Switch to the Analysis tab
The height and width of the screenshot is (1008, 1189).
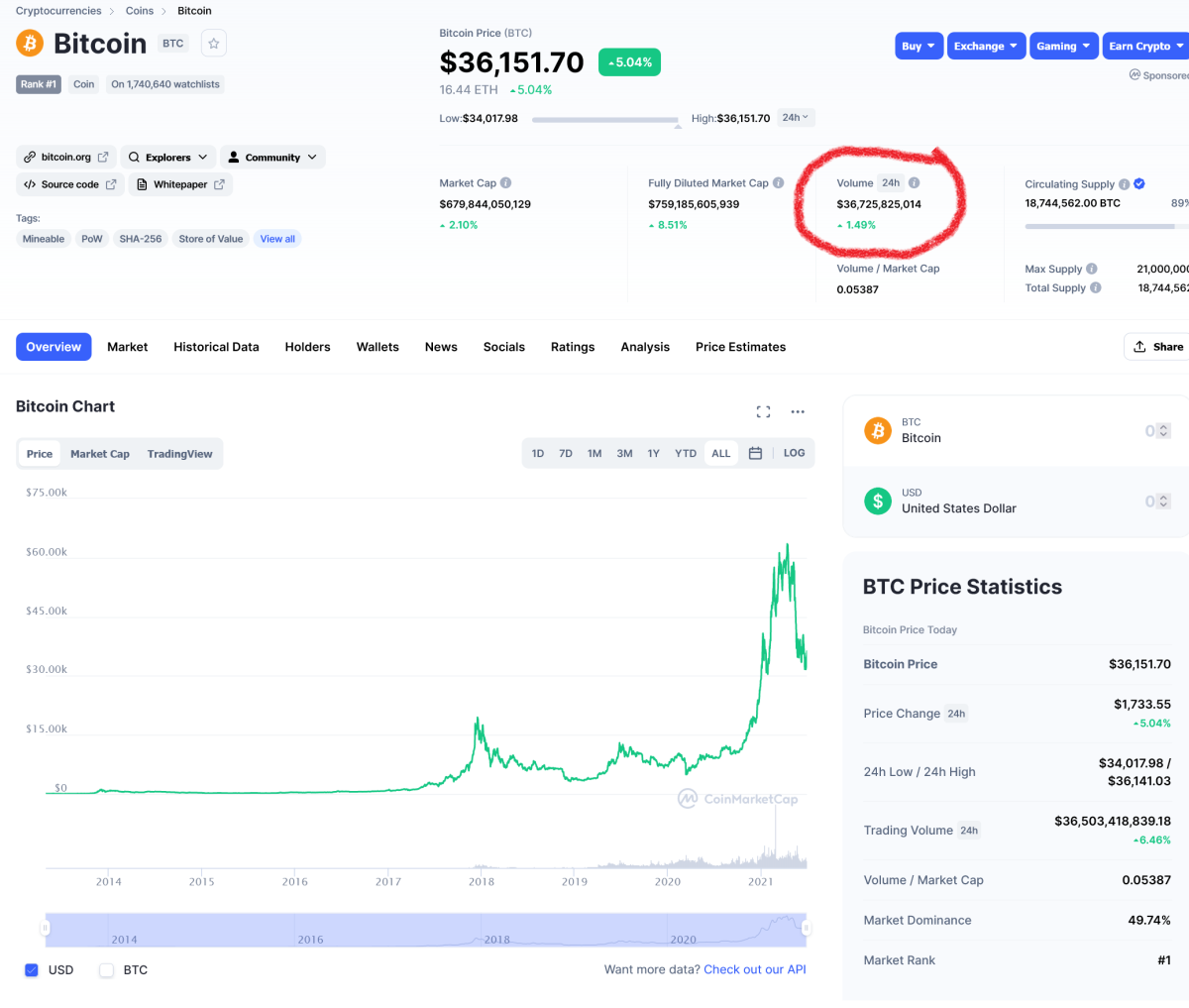645,347
